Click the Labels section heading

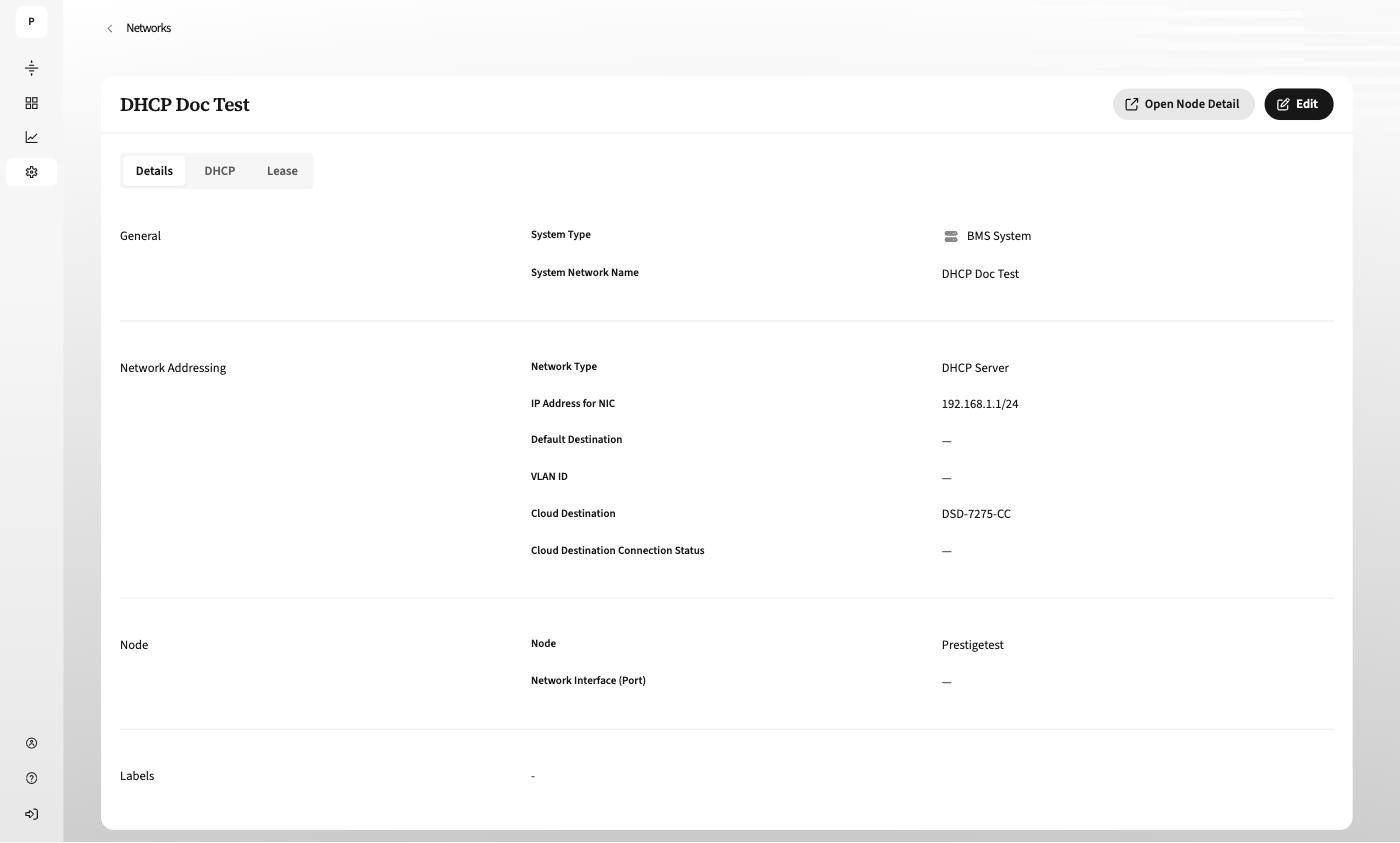tap(137, 776)
